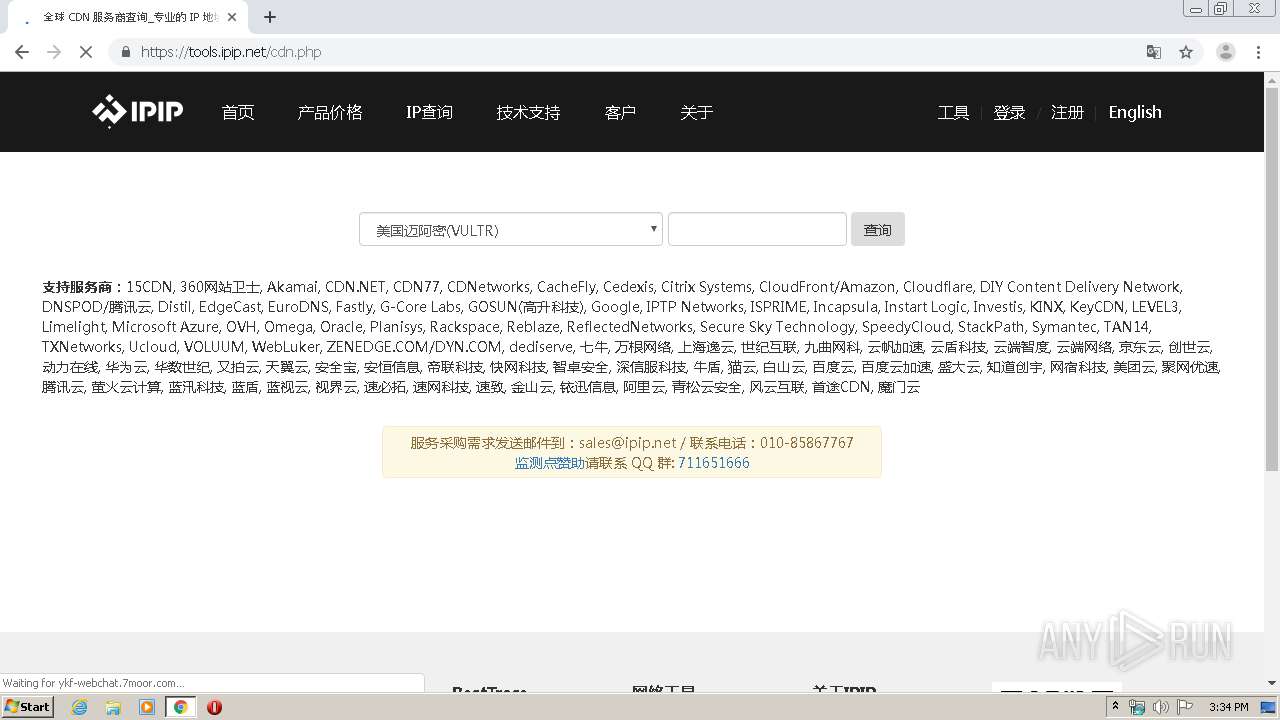Click the action center flag icon
Viewport: 1280px width, 720px height.
[1185, 707]
